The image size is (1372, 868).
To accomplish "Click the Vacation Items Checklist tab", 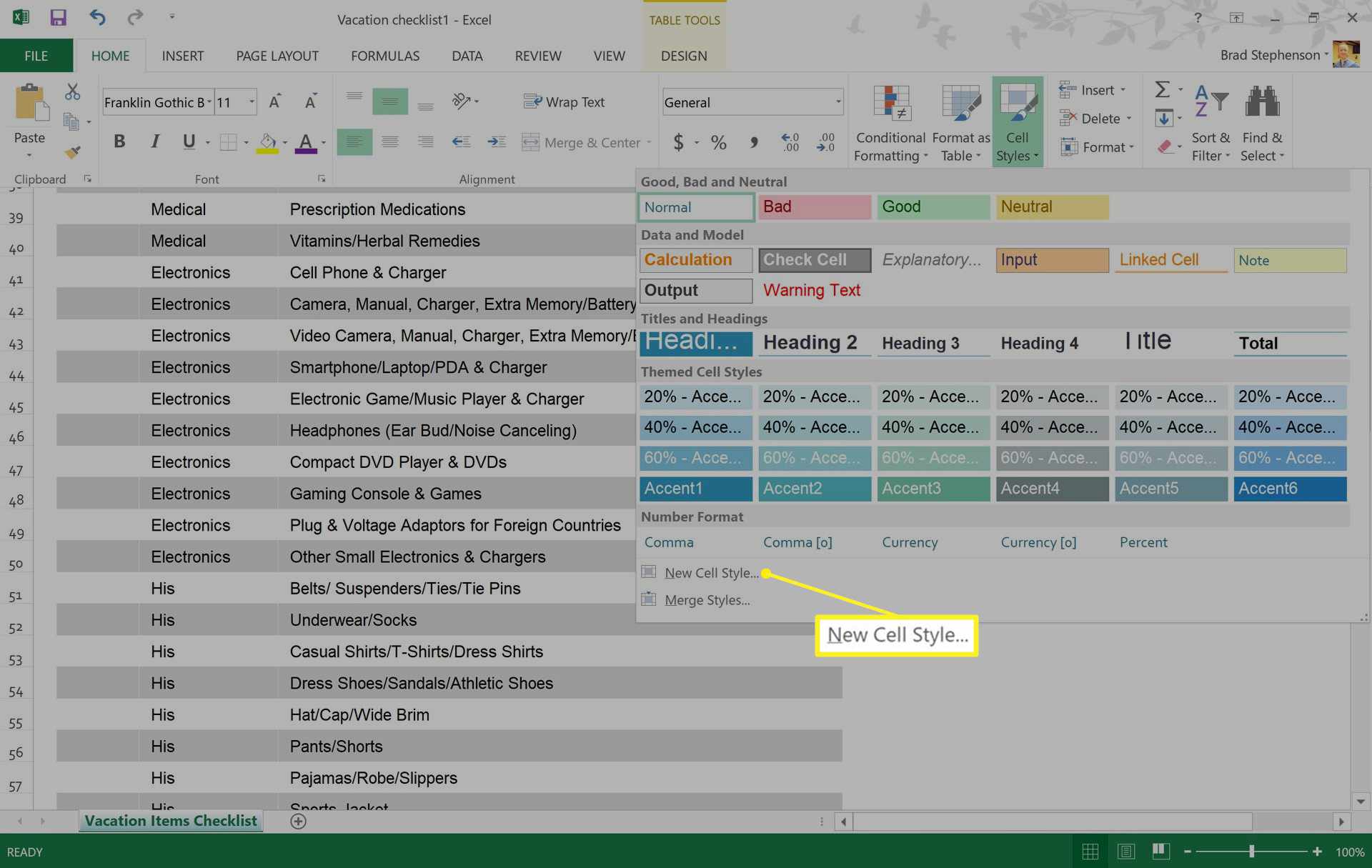I will click(x=170, y=820).
